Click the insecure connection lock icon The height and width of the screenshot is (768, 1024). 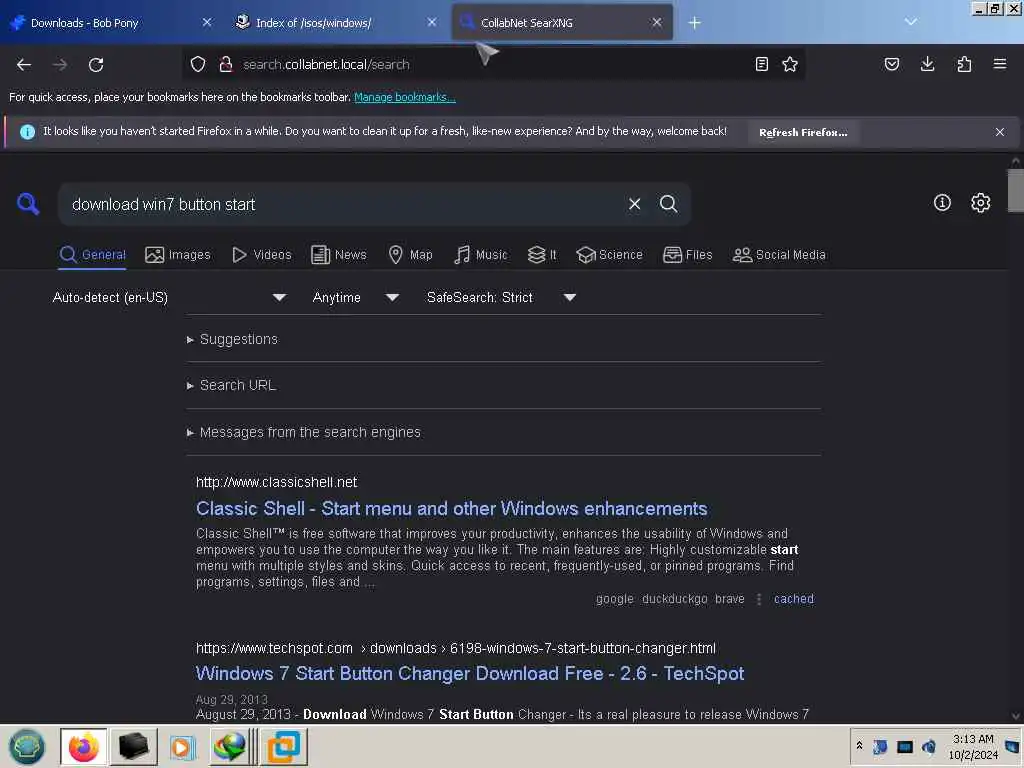point(226,64)
